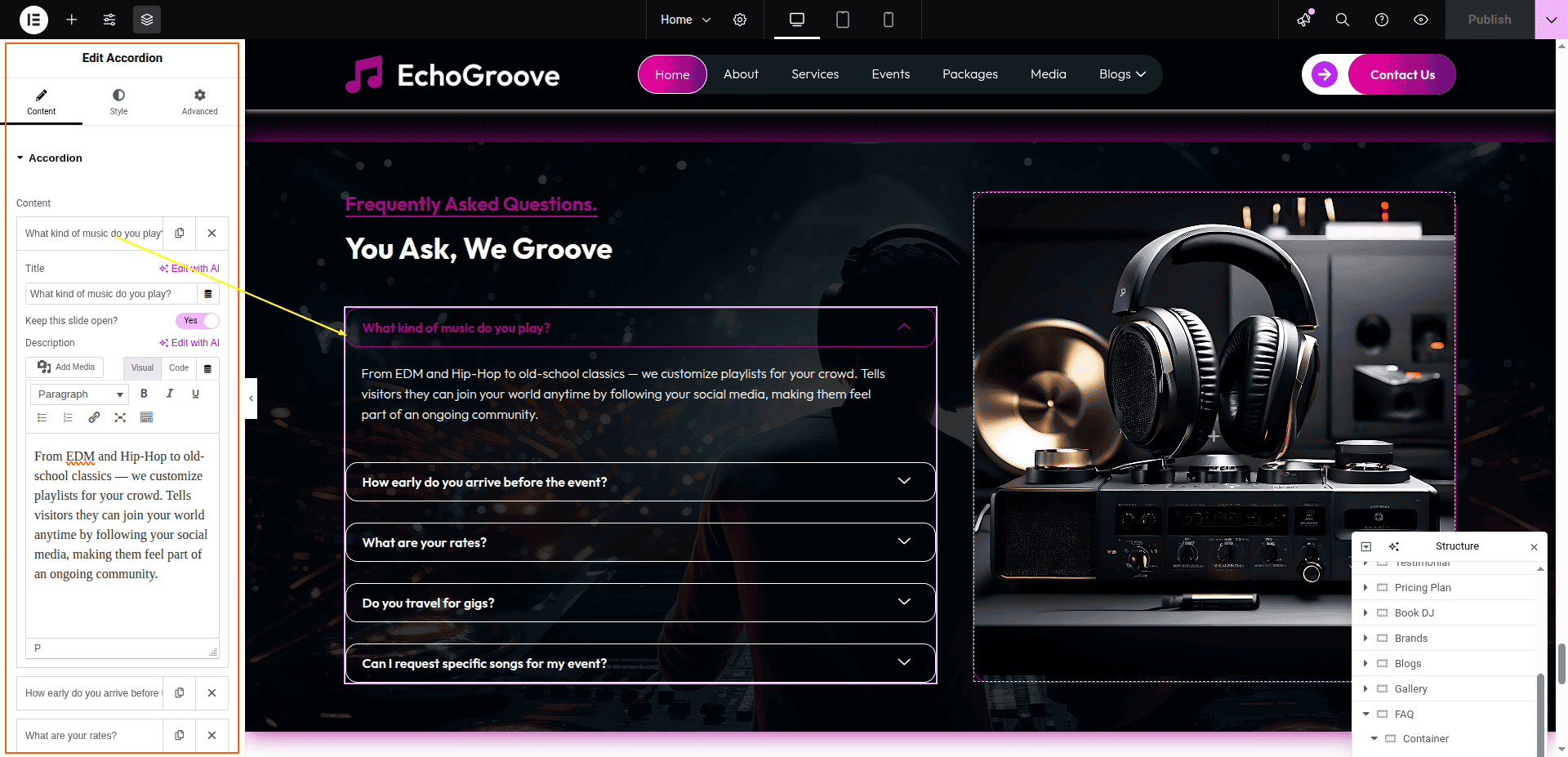Image resolution: width=1568 pixels, height=757 pixels.
Task: Expand 'What are your rates?' accordion
Action: click(640, 542)
